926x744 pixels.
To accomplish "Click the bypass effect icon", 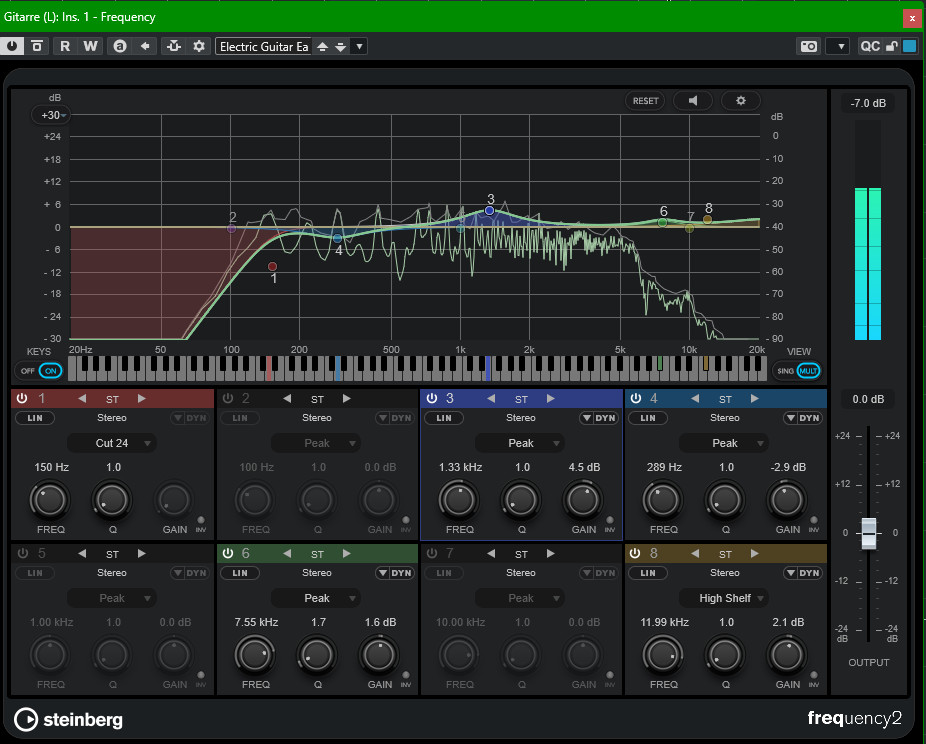I will point(37,46).
